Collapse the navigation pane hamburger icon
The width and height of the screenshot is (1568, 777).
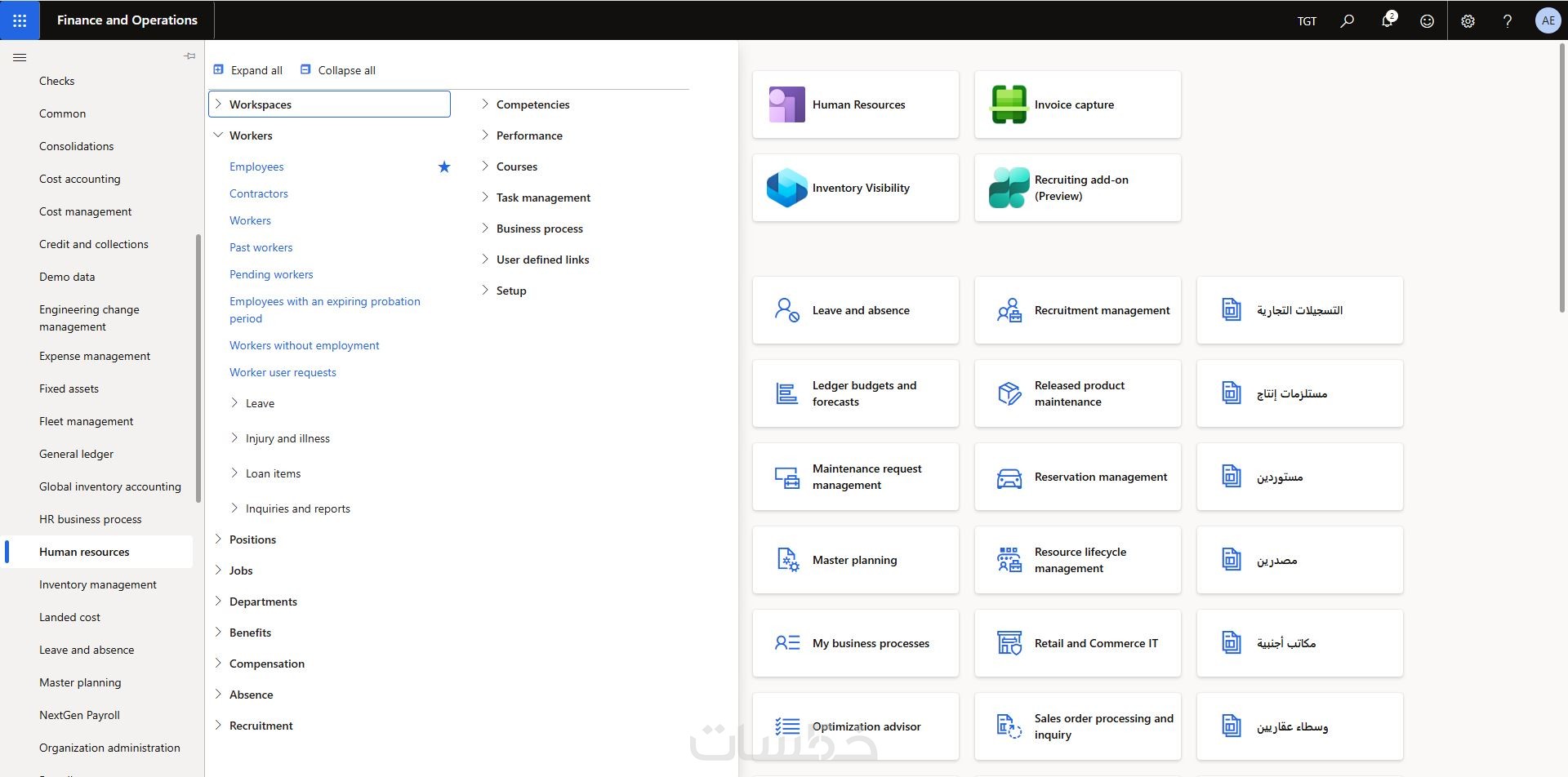pyautogui.click(x=20, y=57)
